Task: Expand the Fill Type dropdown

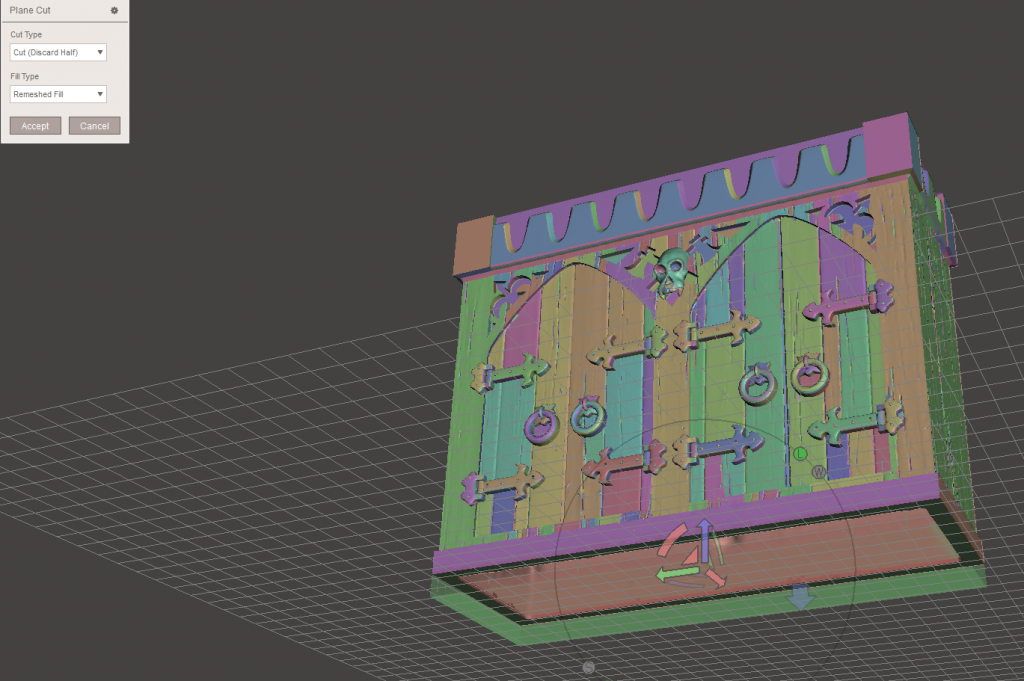Action: pos(58,94)
